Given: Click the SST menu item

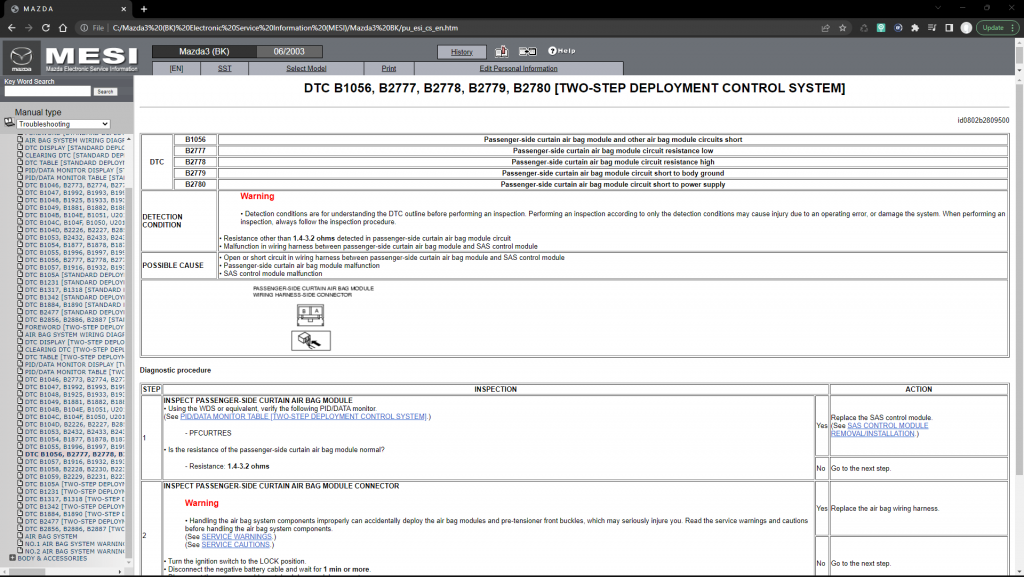Looking at the screenshot, I should 224,69.
